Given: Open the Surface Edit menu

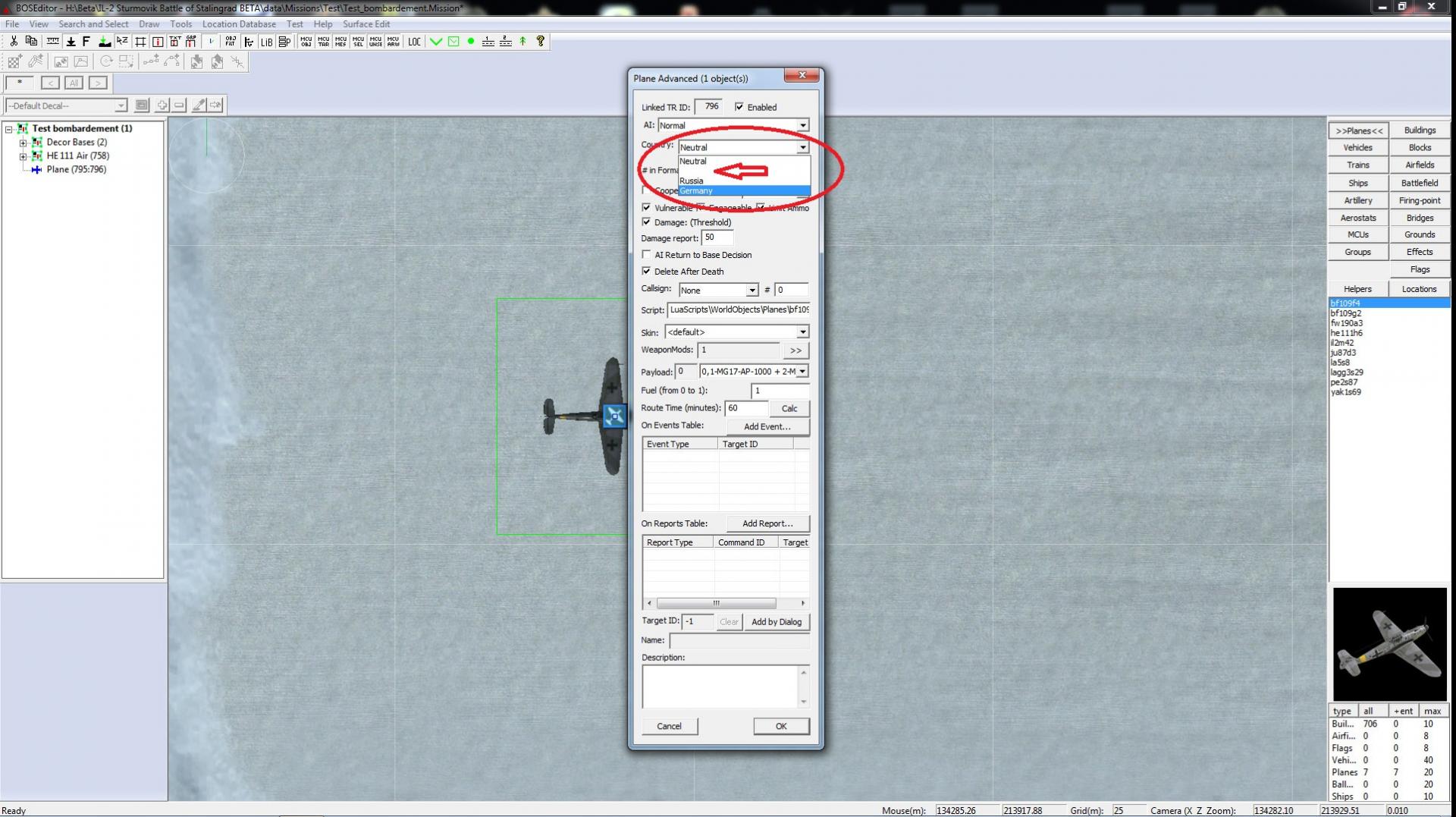Looking at the screenshot, I should (366, 24).
